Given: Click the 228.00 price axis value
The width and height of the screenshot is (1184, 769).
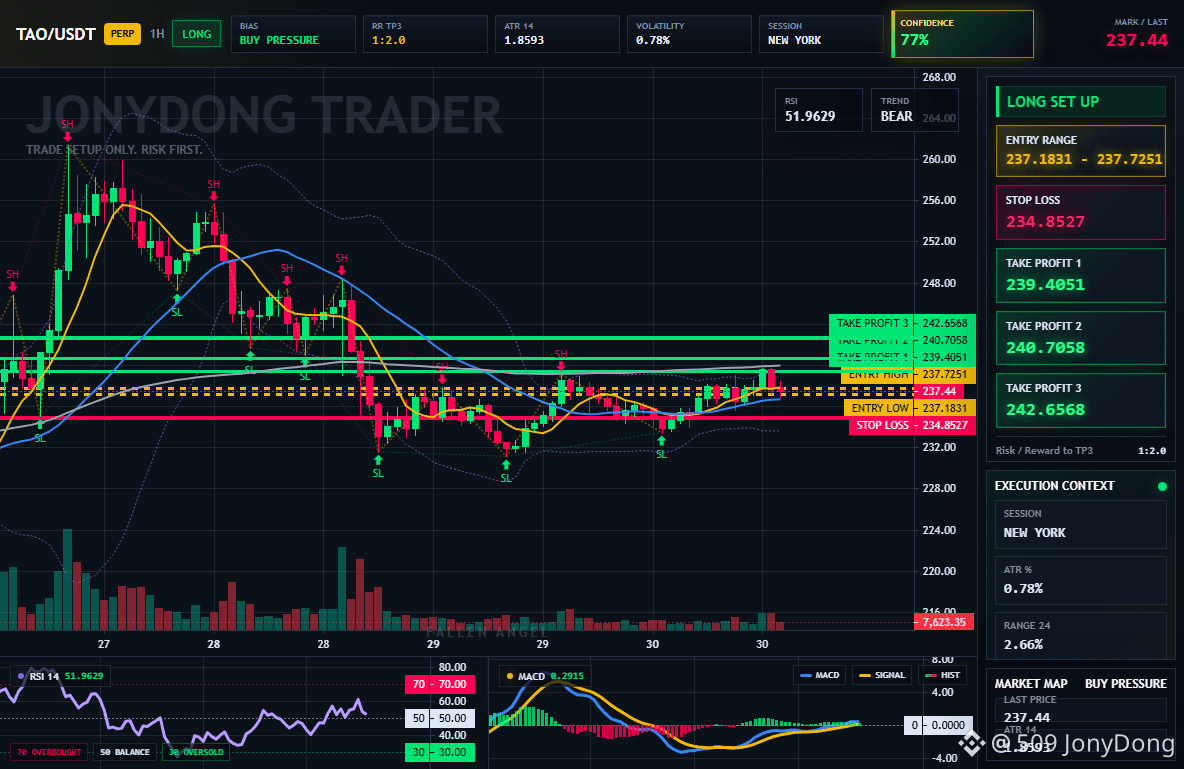Looking at the screenshot, I should tap(939, 488).
